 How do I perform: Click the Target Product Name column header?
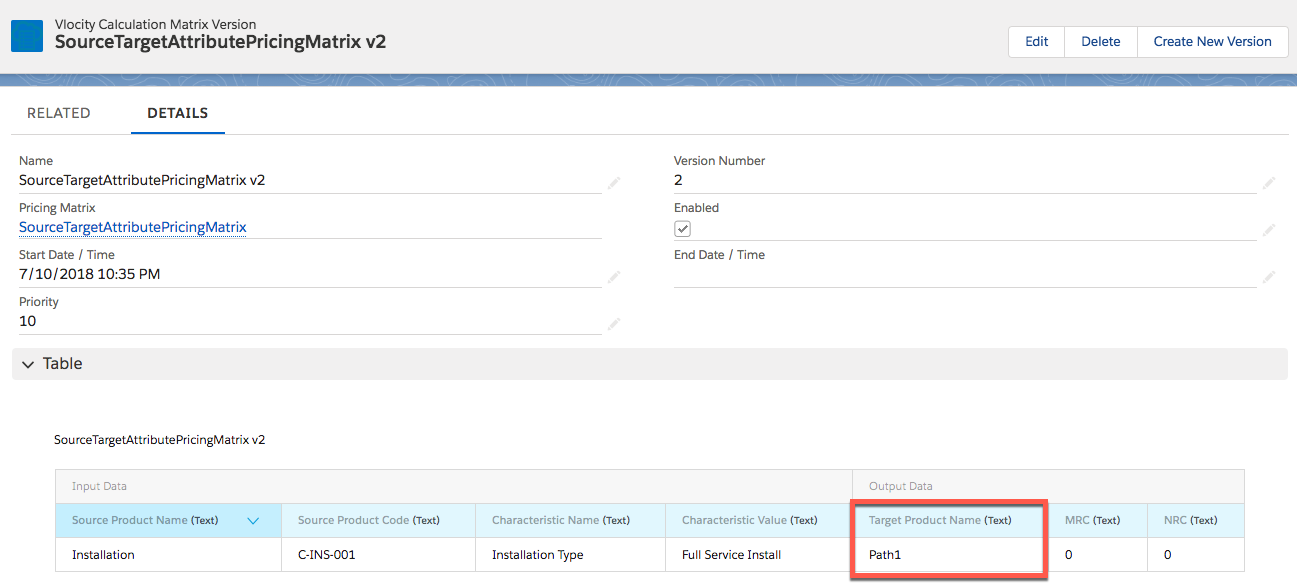click(950, 520)
